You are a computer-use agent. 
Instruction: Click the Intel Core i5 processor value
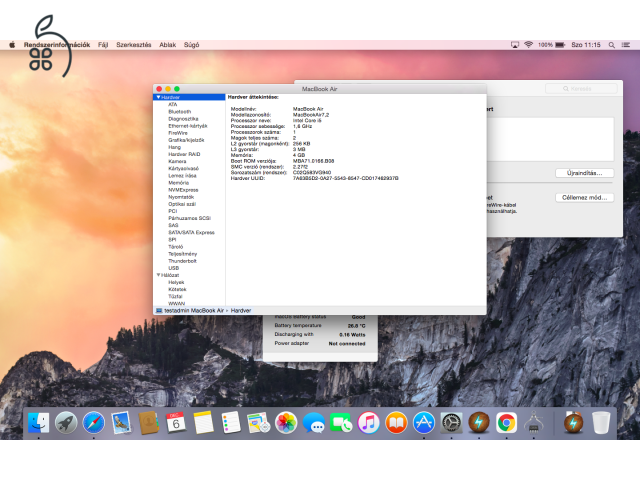307,120
